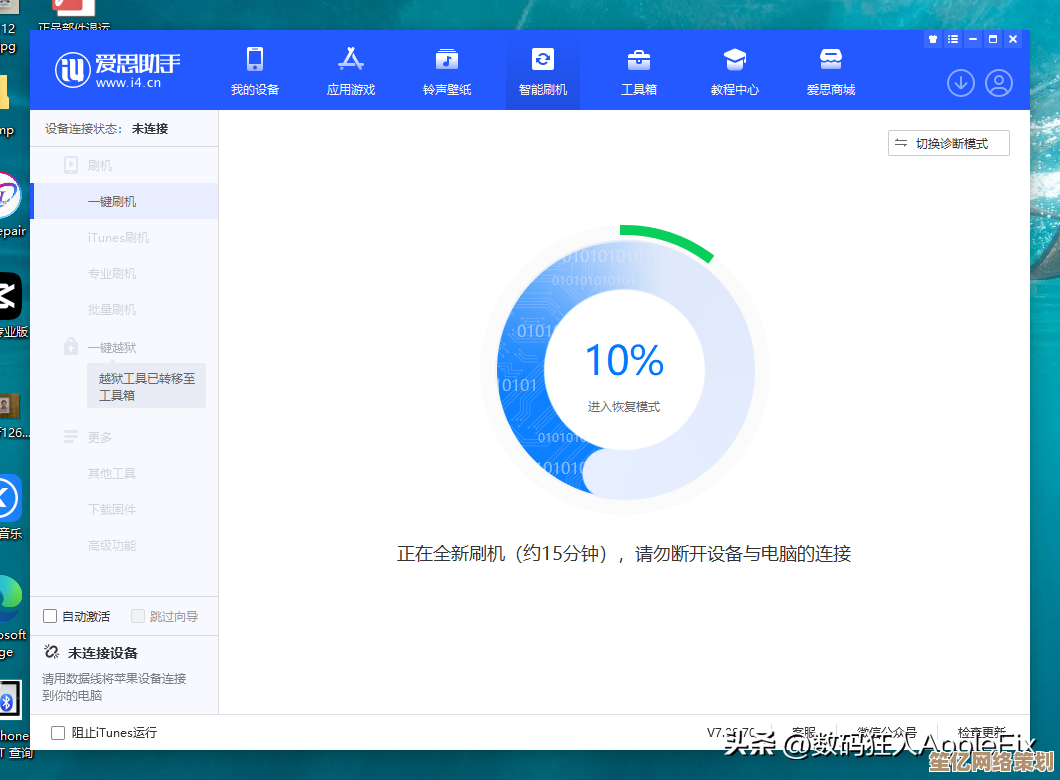Image resolution: width=1060 pixels, height=780 pixels.
Task: Open the download manager arrow icon
Action: [961, 83]
